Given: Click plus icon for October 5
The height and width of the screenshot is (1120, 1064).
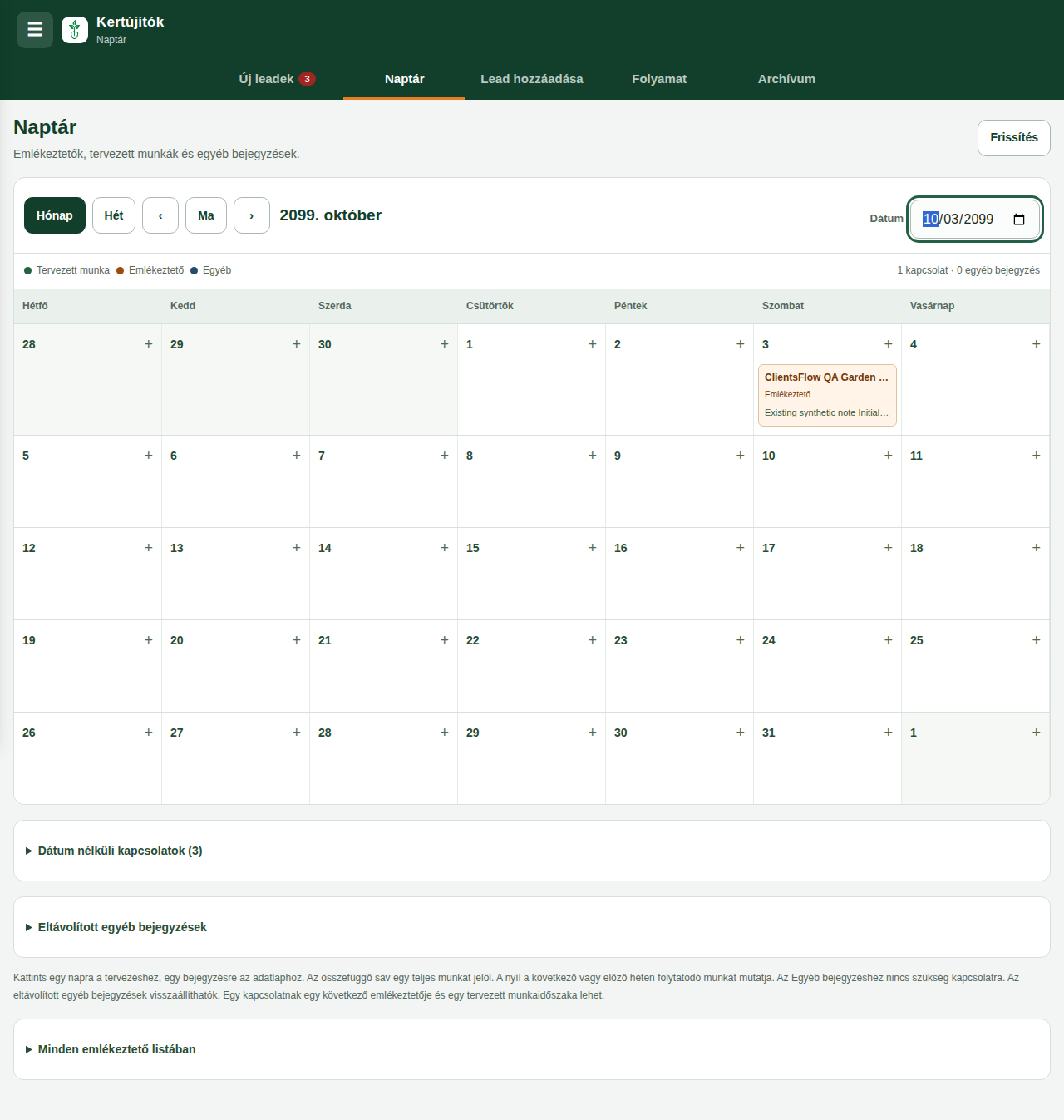Looking at the screenshot, I should point(149,456).
